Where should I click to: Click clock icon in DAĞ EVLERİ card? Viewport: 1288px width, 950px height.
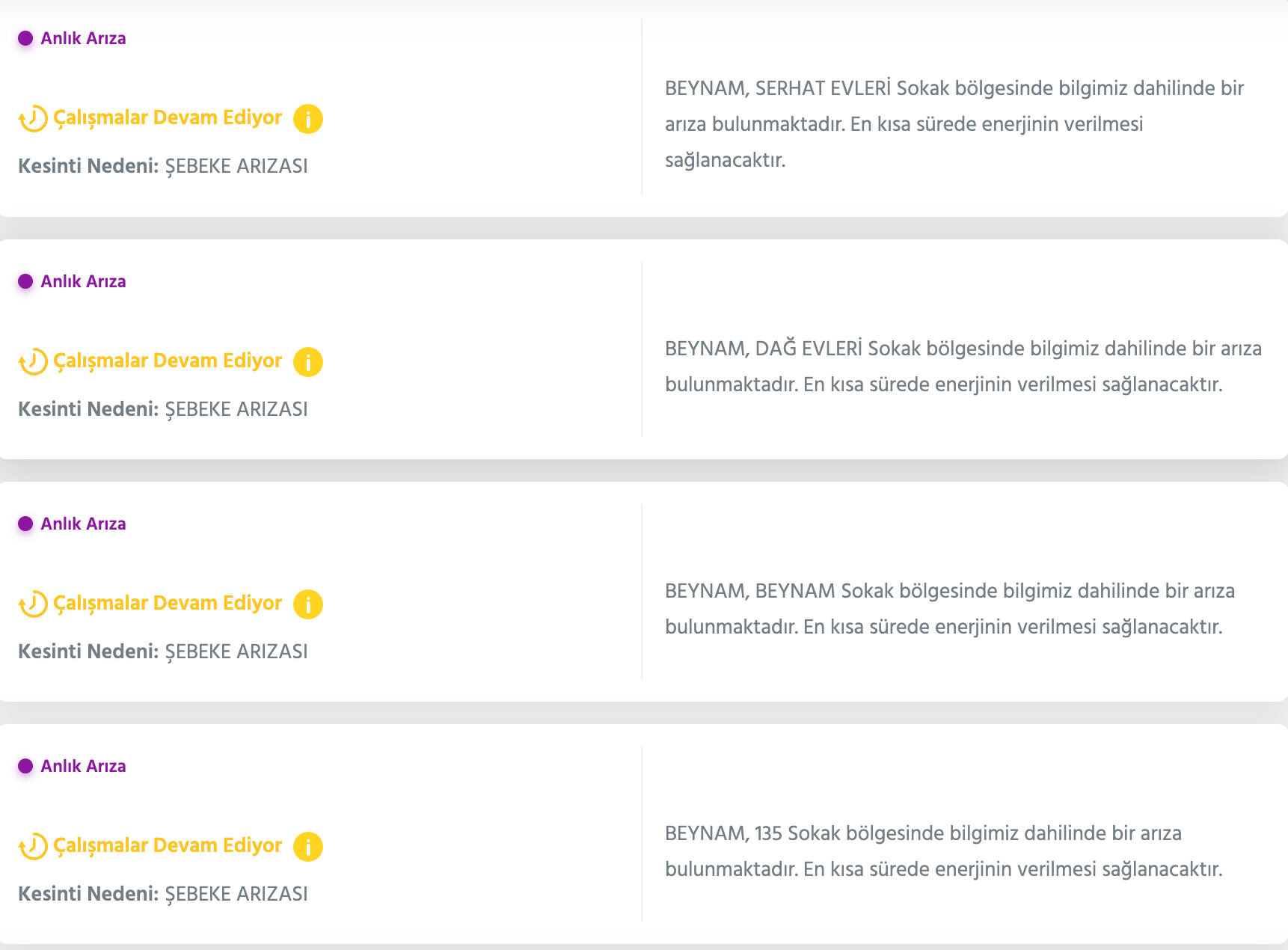point(33,361)
